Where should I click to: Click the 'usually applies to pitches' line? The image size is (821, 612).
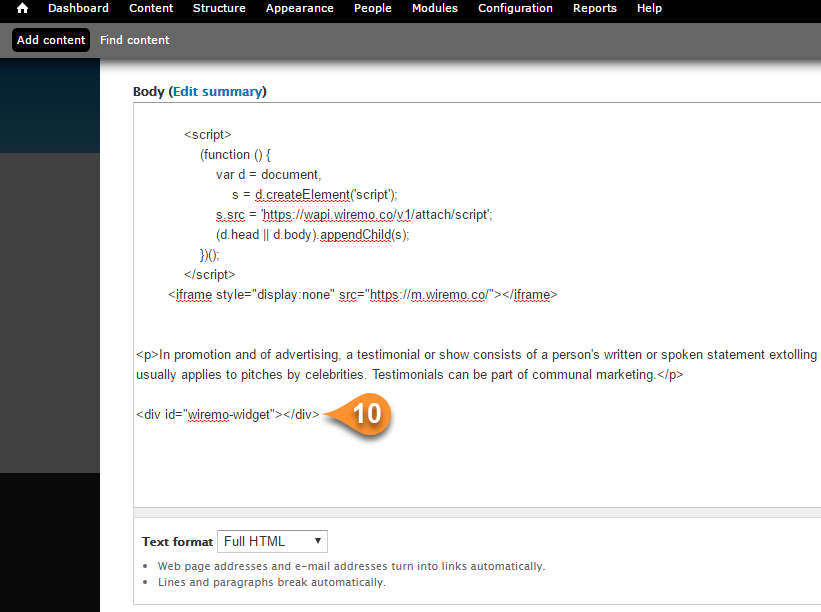tap(409, 375)
